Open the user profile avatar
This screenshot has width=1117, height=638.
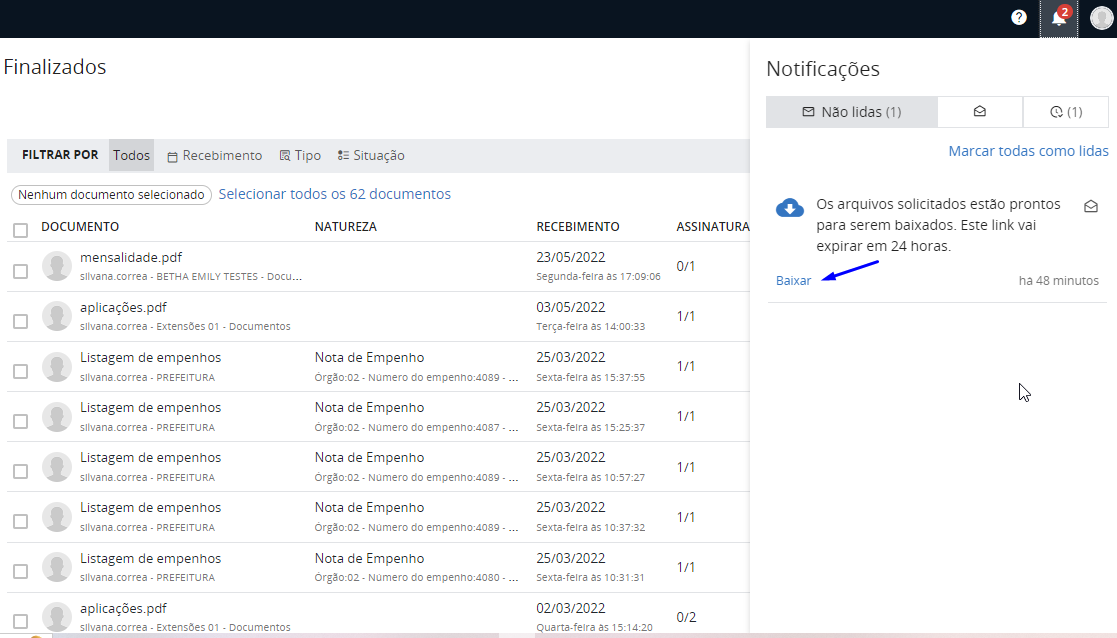tap(1101, 18)
